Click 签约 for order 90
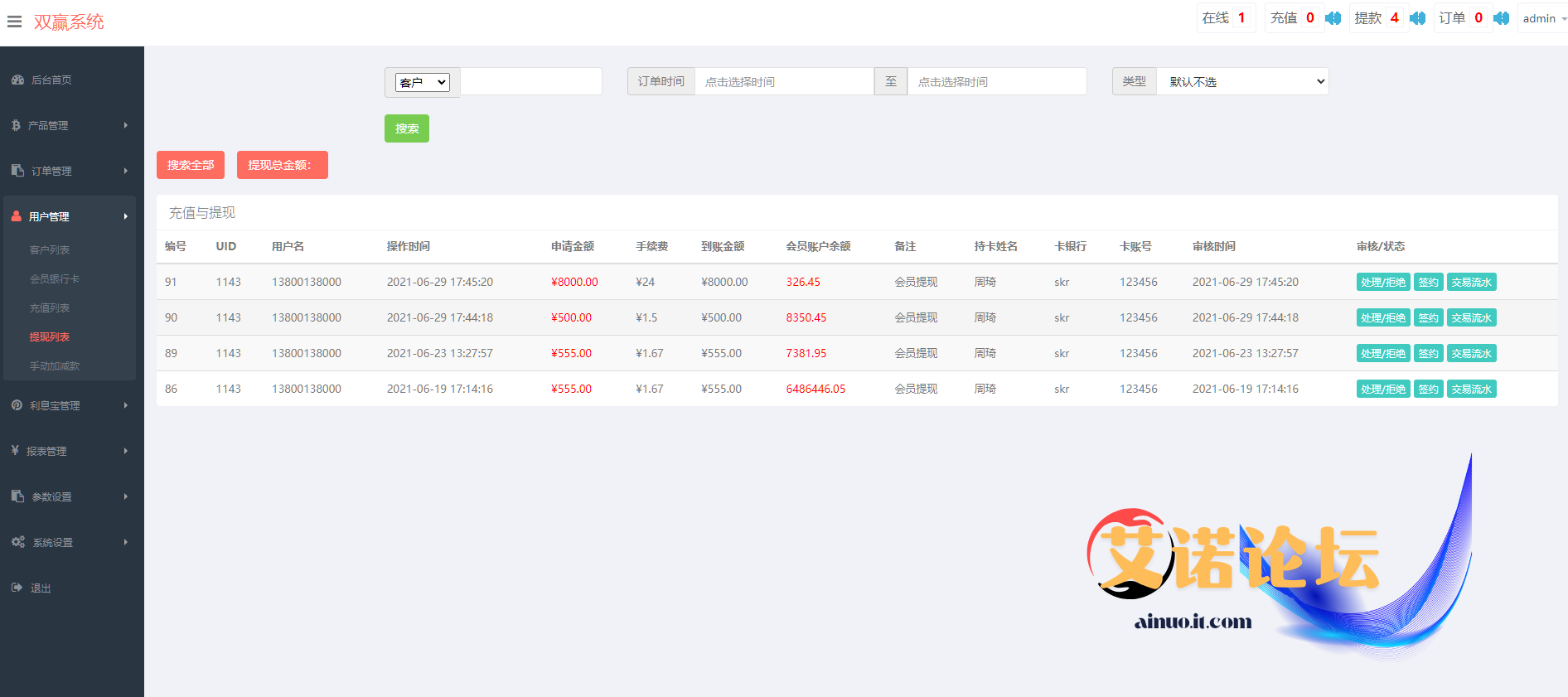This screenshot has width=1568, height=697. click(1429, 317)
